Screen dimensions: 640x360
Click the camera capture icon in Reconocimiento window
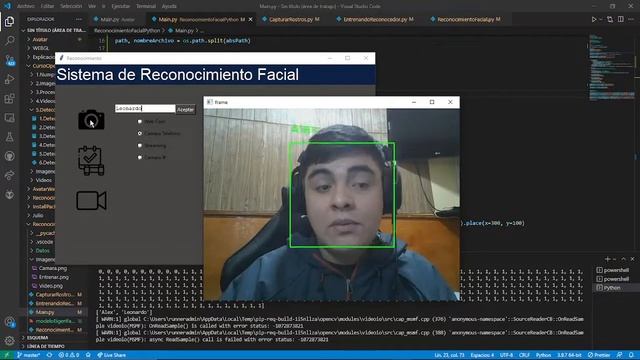click(91, 120)
